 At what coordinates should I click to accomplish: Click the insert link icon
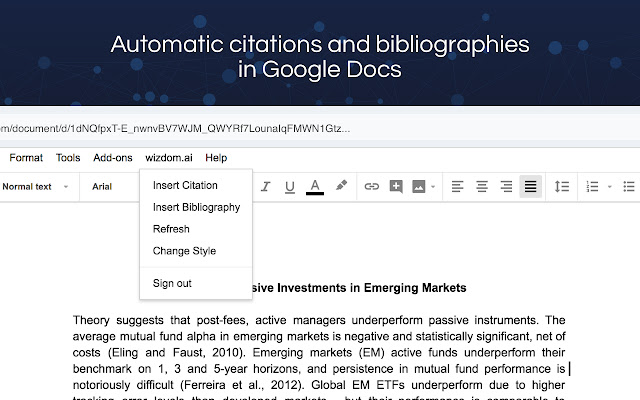pos(371,186)
